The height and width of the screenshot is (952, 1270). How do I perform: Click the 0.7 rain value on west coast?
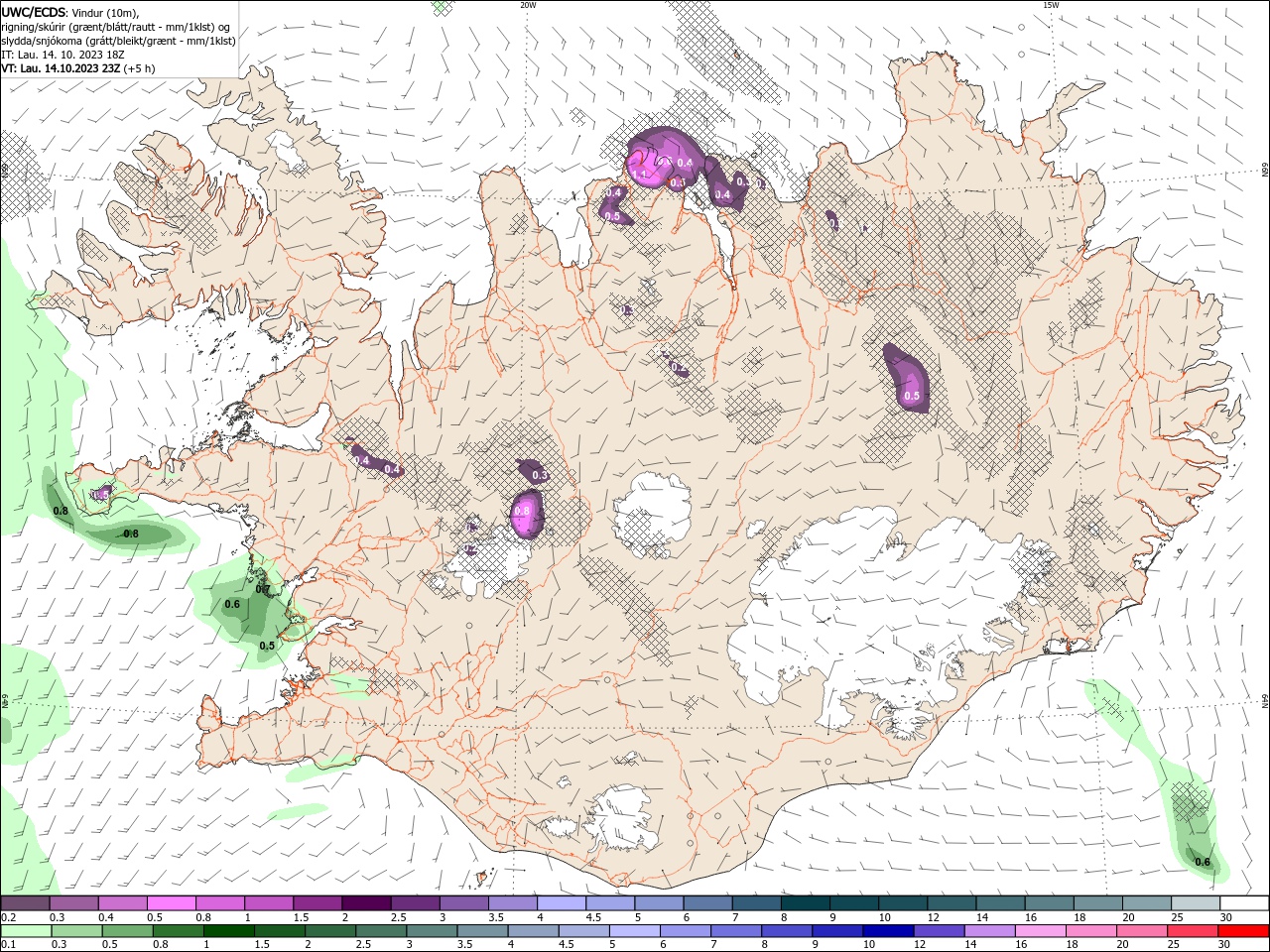click(262, 589)
